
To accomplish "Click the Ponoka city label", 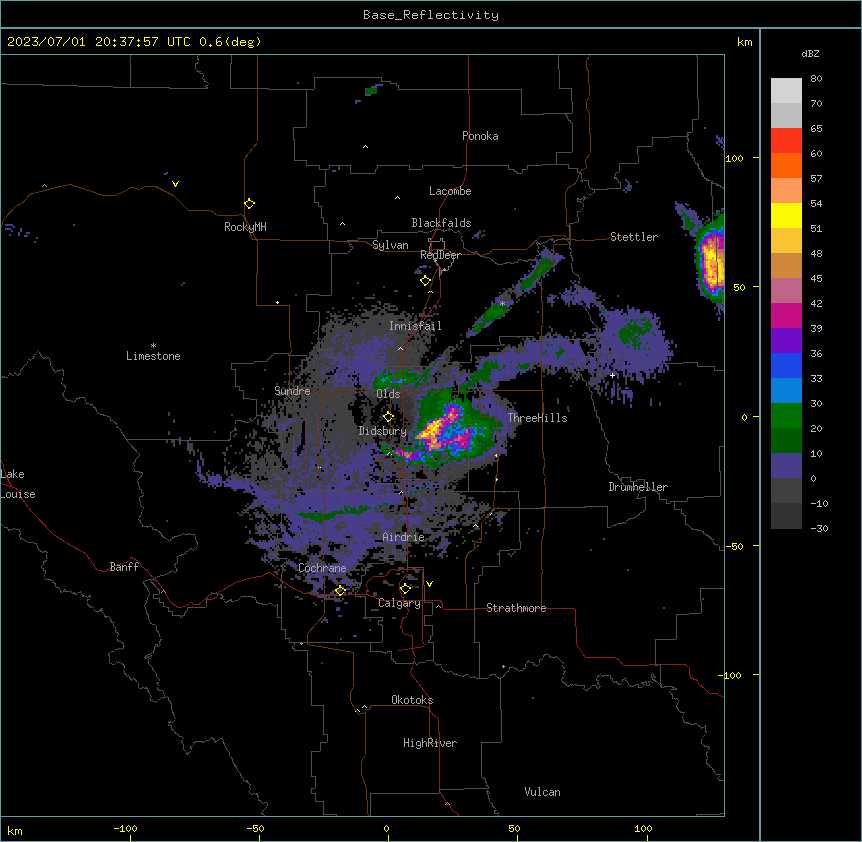I will [480, 136].
